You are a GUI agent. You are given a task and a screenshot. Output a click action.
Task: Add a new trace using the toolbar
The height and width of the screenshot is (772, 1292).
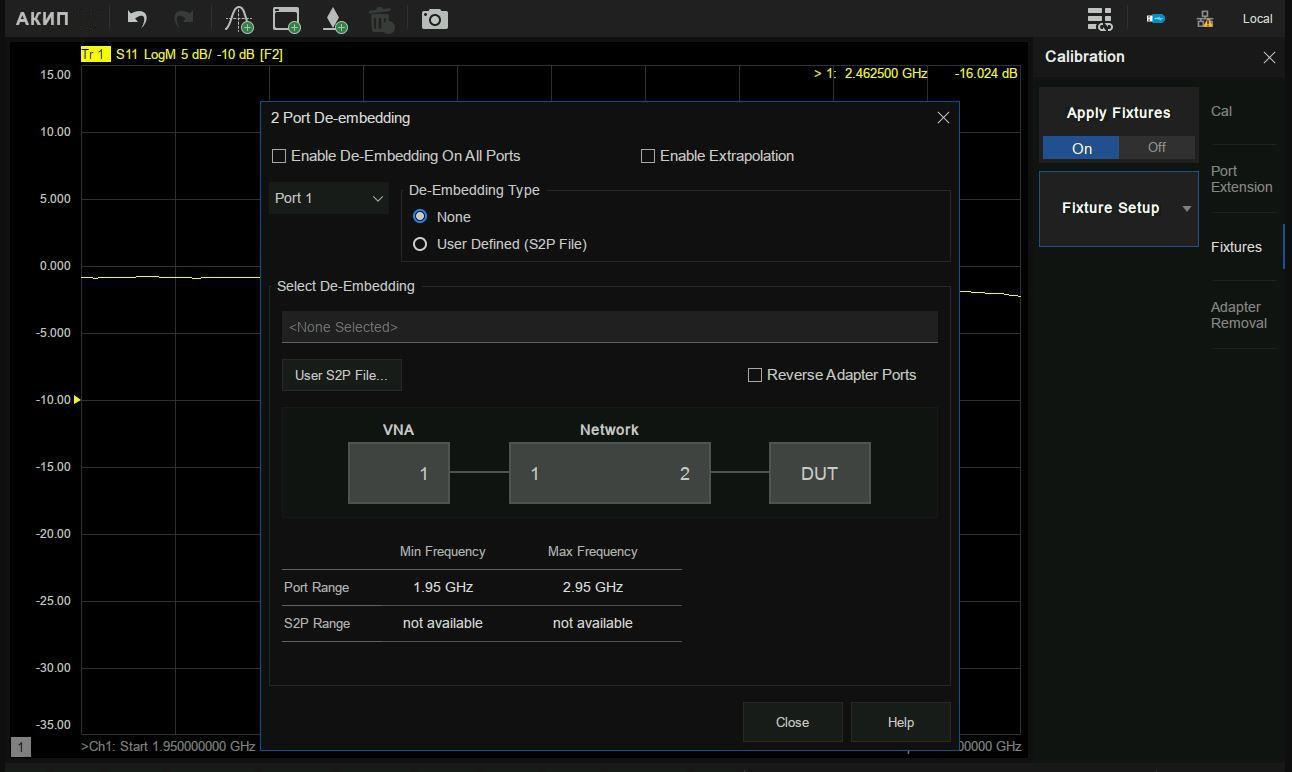click(238, 19)
